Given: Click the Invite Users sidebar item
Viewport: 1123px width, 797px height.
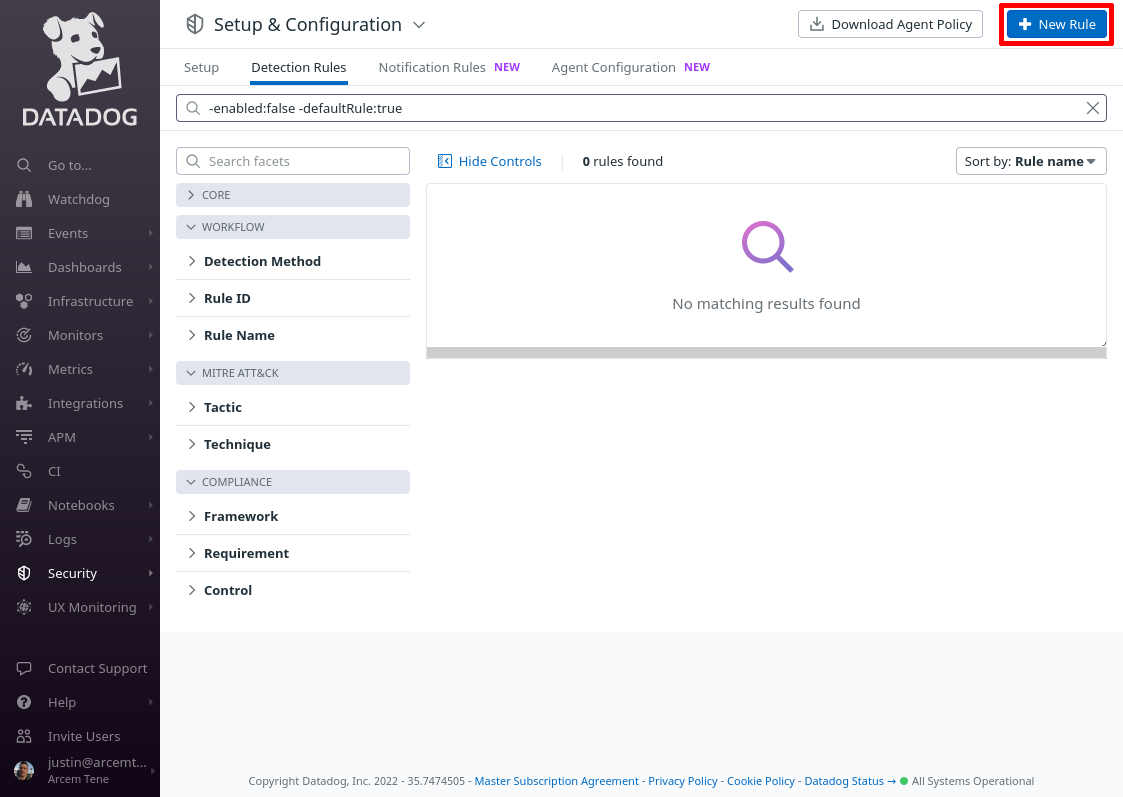Looking at the screenshot, I should [x=80, y=736].
